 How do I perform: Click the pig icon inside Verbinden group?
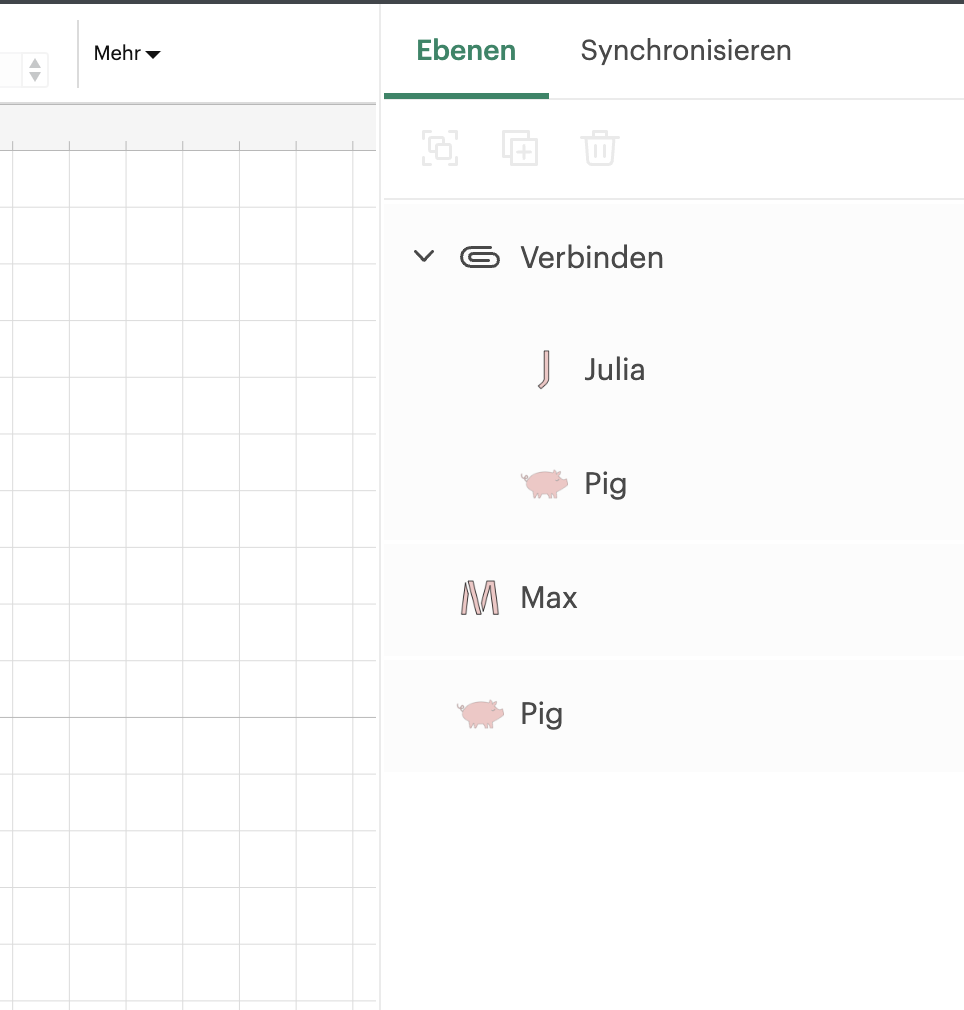click(x=544, y=485)
